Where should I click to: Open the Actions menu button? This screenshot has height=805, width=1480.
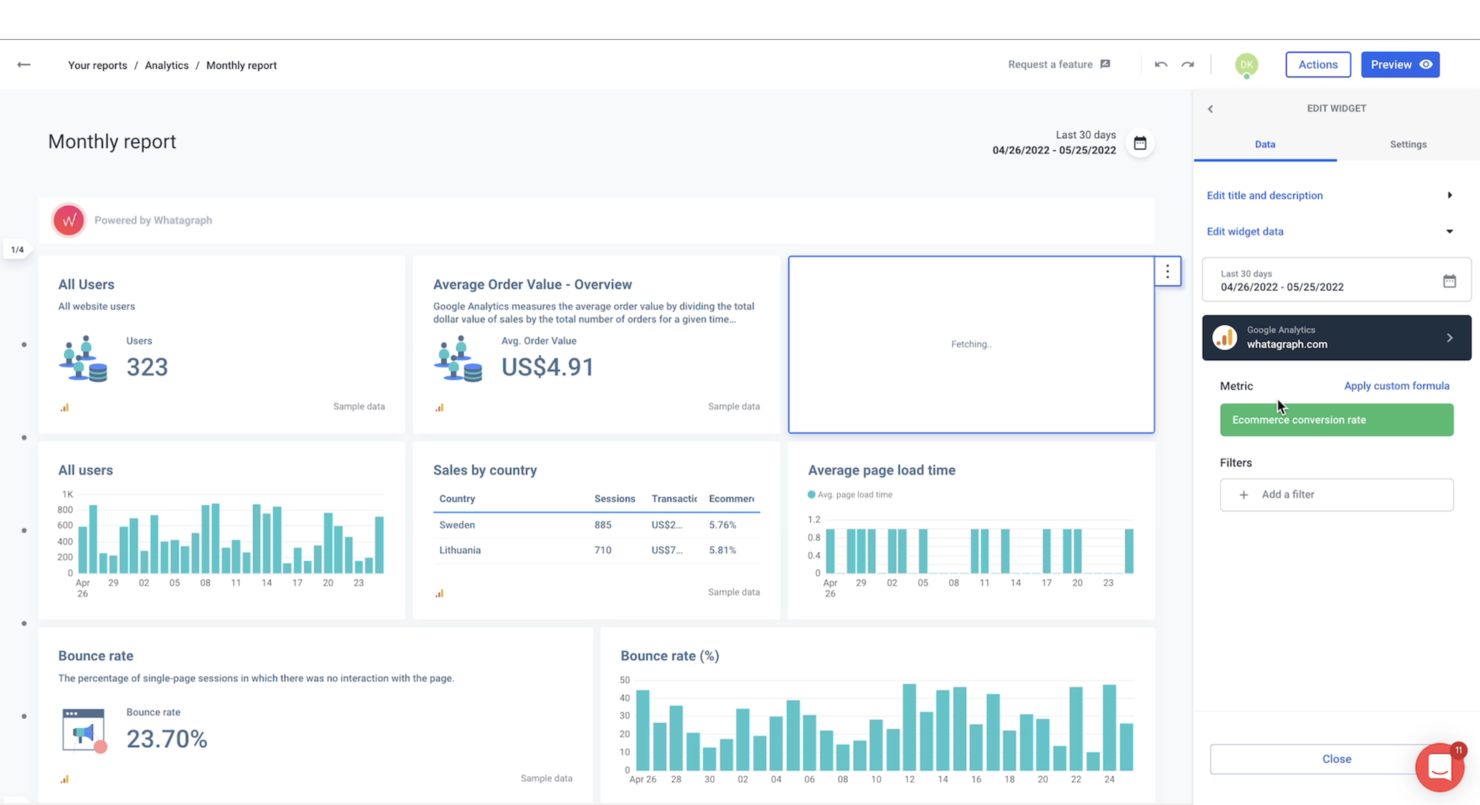tap(1318, 65)
